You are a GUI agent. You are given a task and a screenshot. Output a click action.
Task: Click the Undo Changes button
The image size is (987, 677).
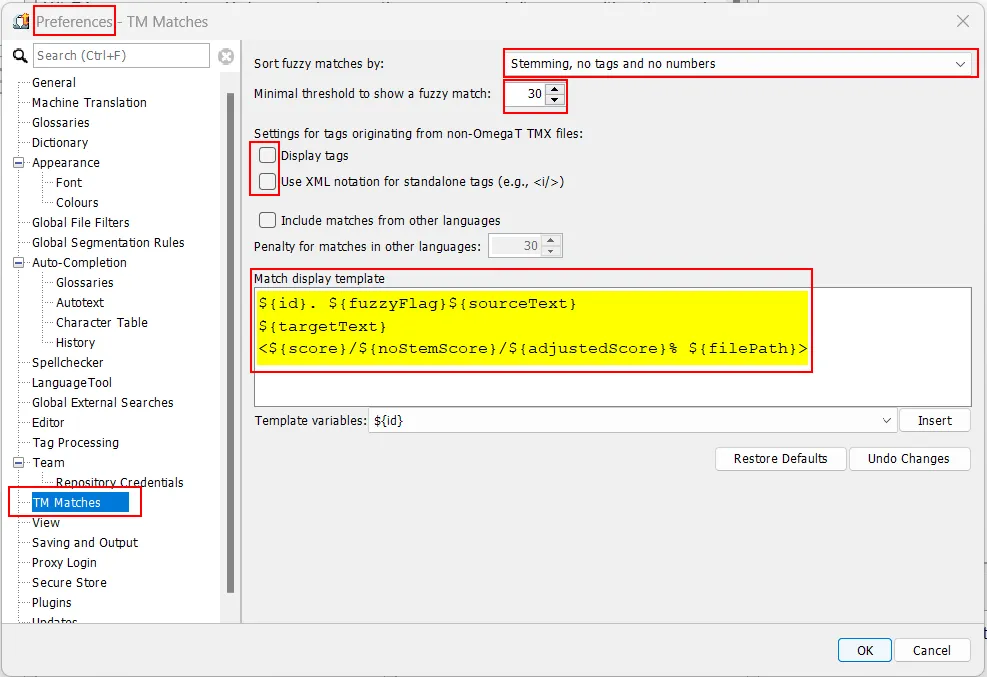pyautogui.click(x=909, y=459)
